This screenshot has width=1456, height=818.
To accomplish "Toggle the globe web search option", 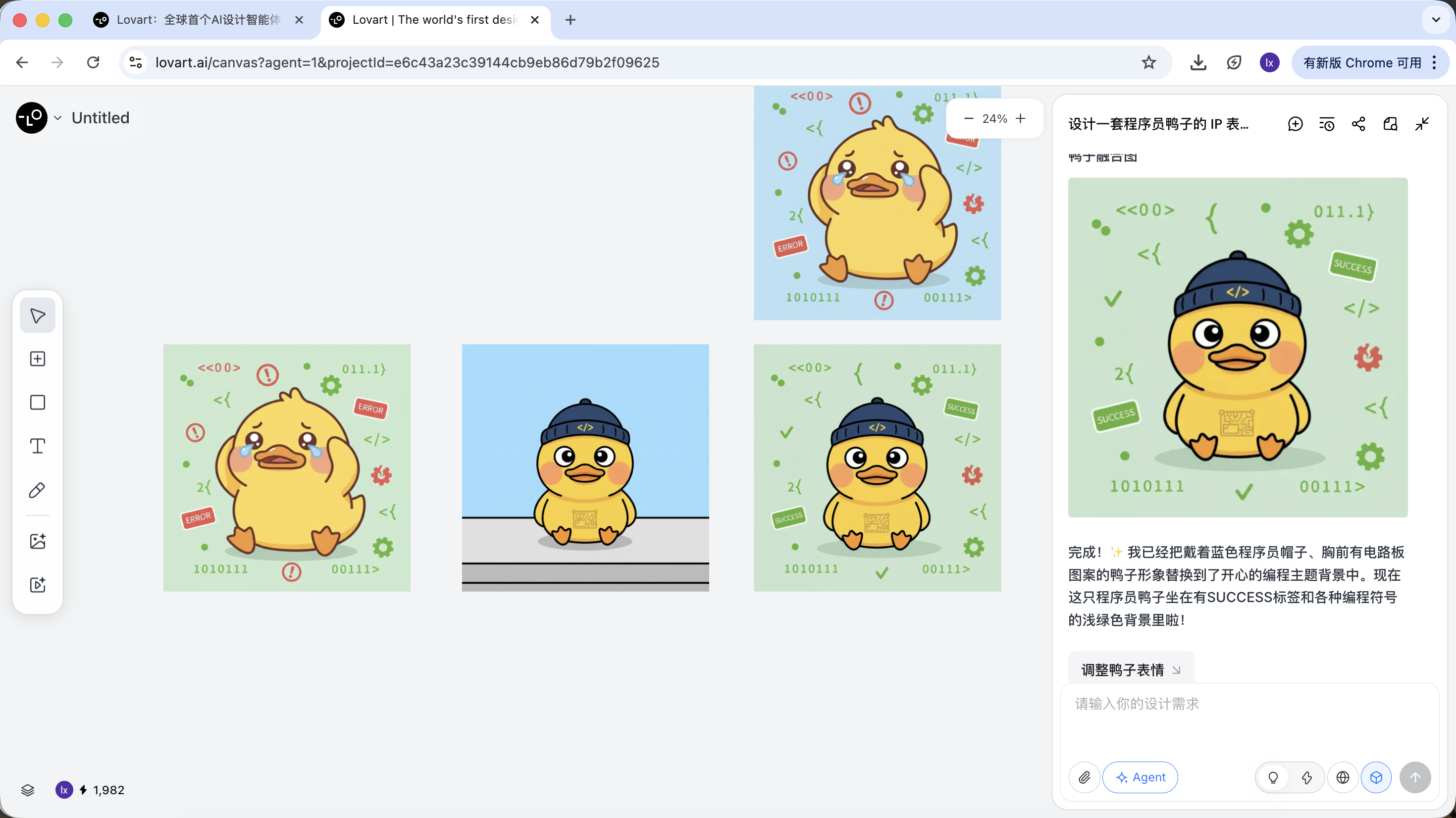I will (x=1343, y=777).
